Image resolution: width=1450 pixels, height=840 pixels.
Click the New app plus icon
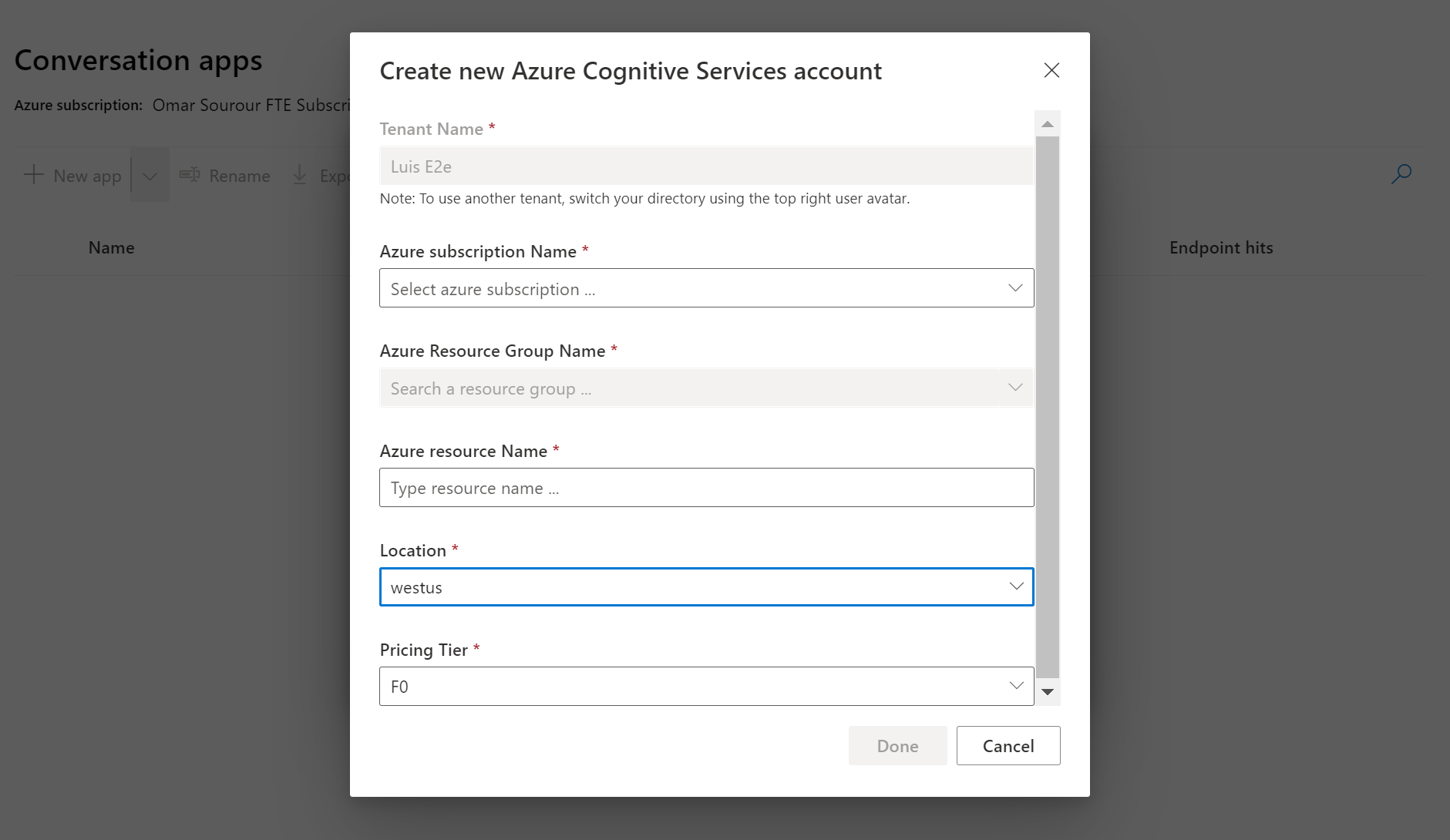coord(33,175)
